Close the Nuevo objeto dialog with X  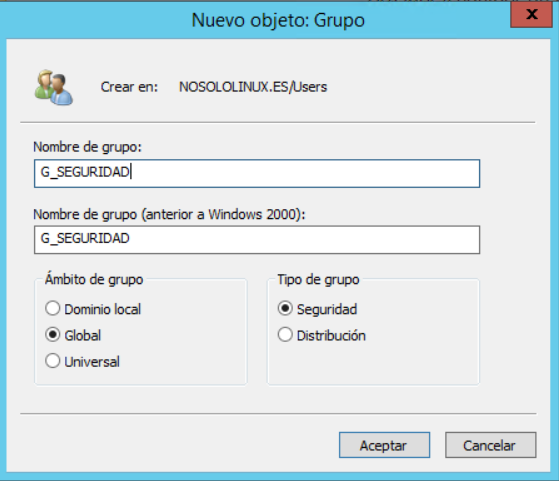tap(532, 14)
